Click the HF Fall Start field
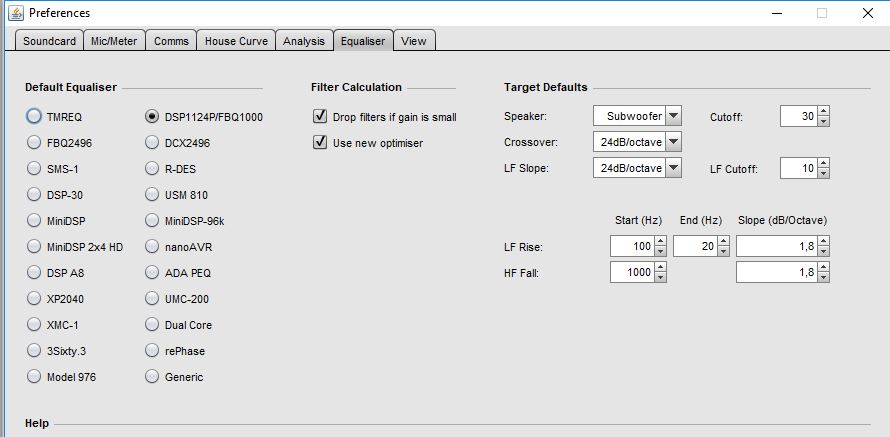The height and width of the screenshot is (437, 890). point(632,272)
